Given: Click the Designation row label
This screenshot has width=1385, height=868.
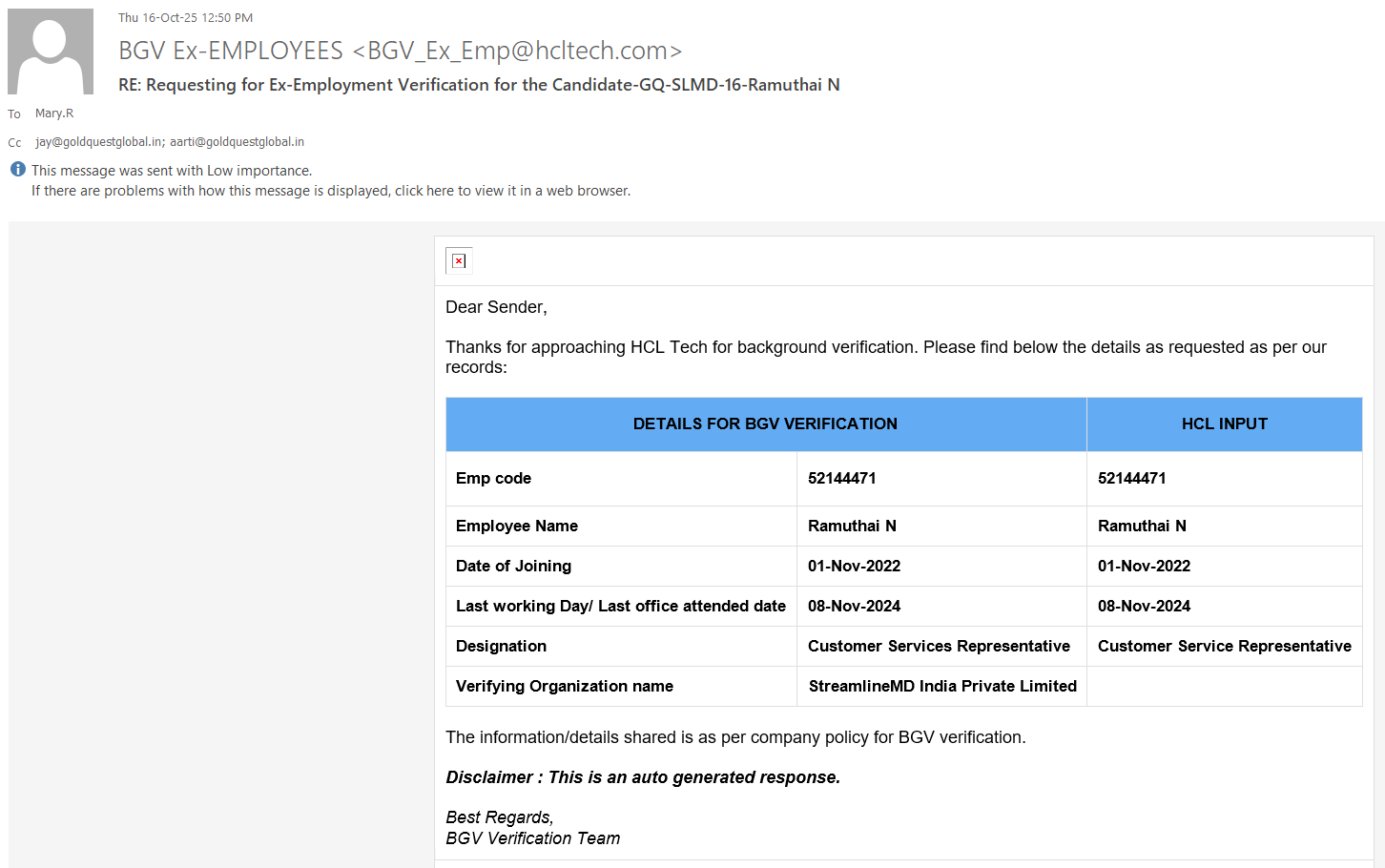Looking at the screenshot, I should coord(502,647).
